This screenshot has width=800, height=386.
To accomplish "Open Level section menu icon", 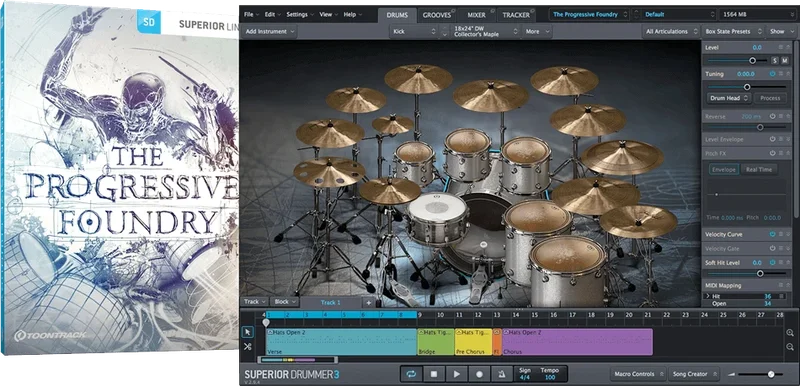I will coord(781,47).
